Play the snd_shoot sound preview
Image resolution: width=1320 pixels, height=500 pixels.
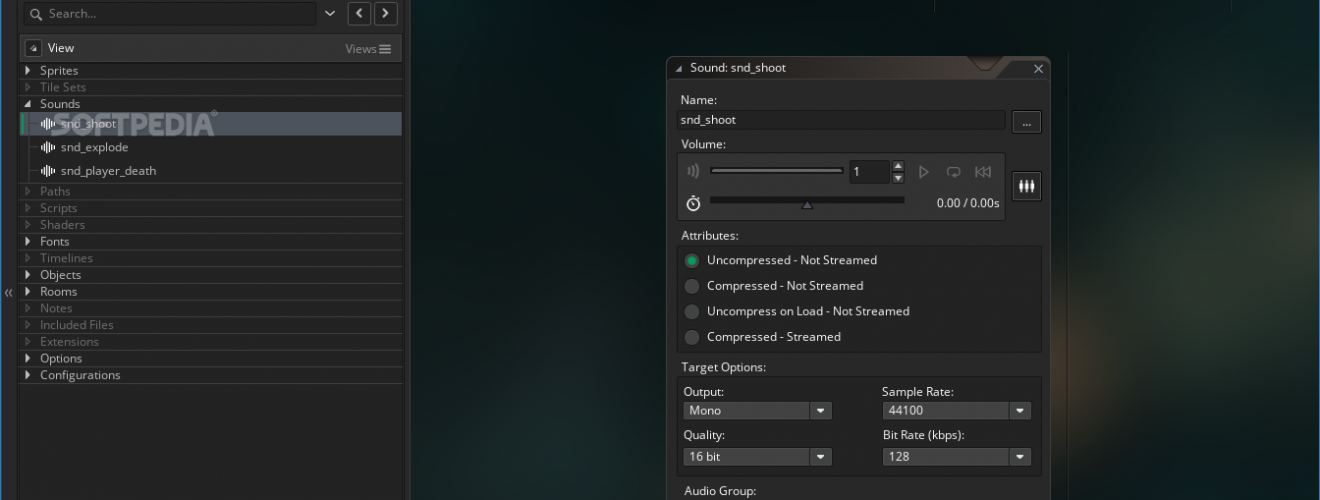(x=924, y=172)
